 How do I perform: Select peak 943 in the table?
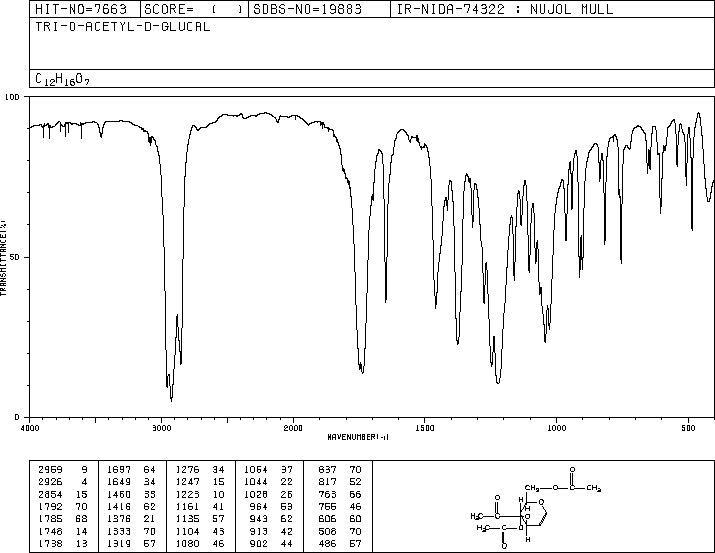click(259, 519)
